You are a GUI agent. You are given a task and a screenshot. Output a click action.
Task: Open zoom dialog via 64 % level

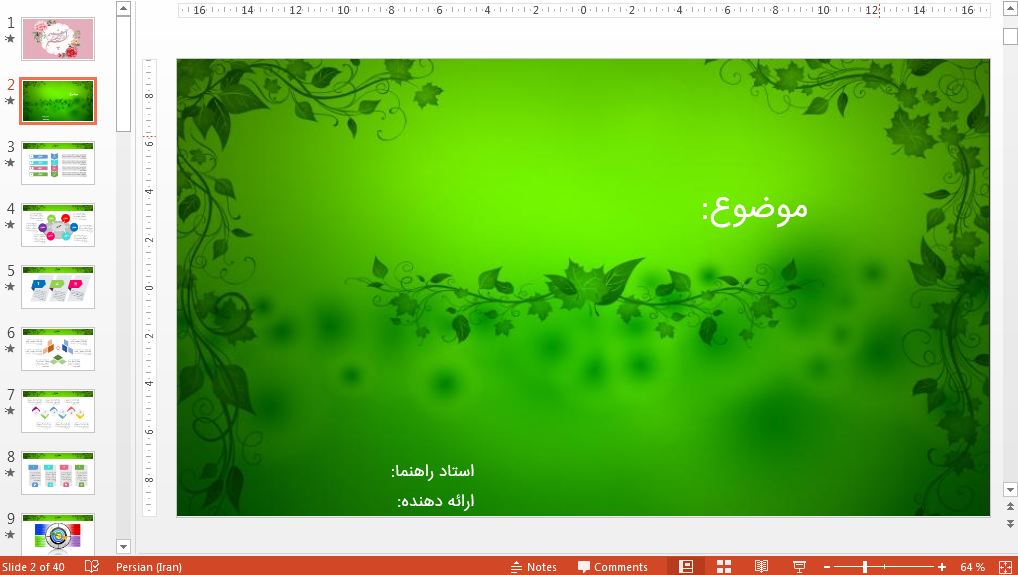(x=972, y=567)
